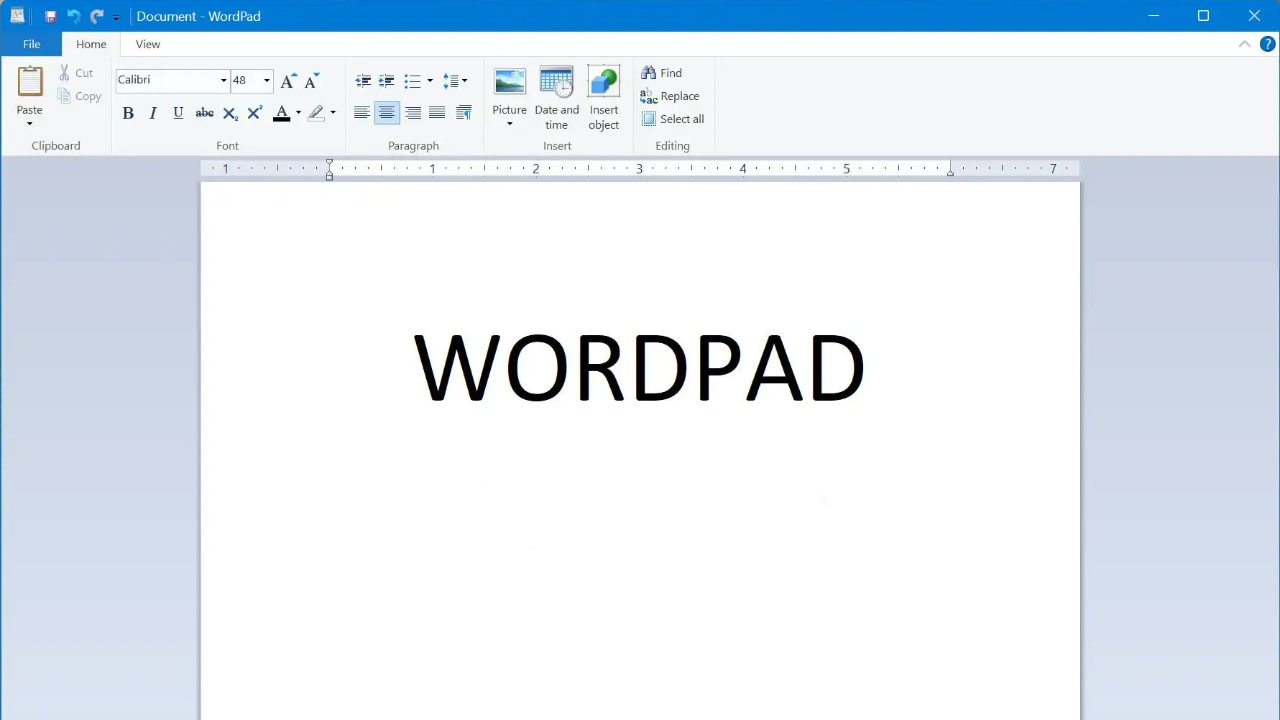
Task: Expand the font size dropdown arrow
Action: (x=266, y=80)
